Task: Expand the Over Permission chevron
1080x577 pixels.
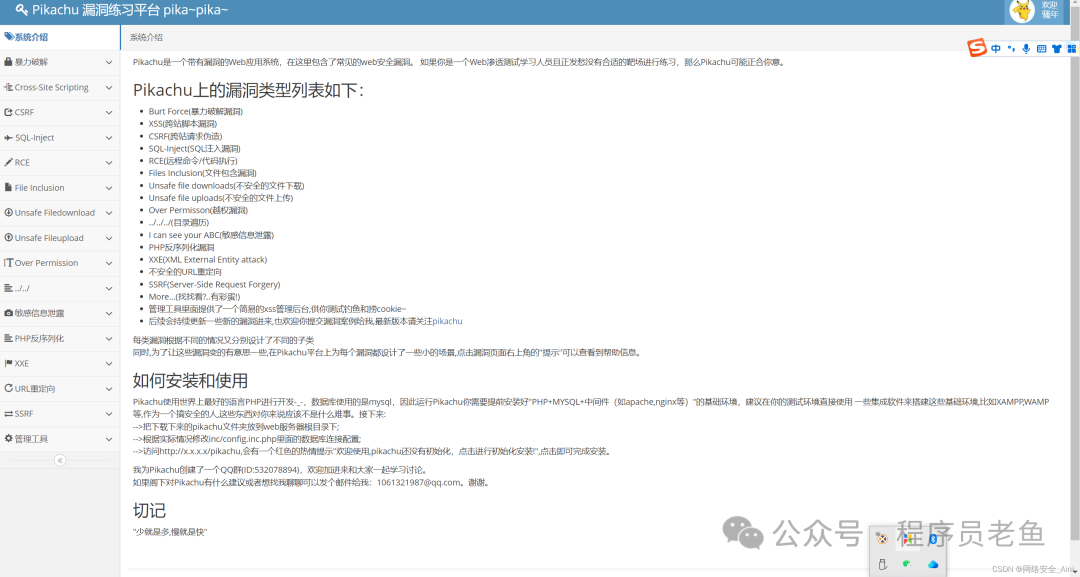Action: tap(109, 263)
